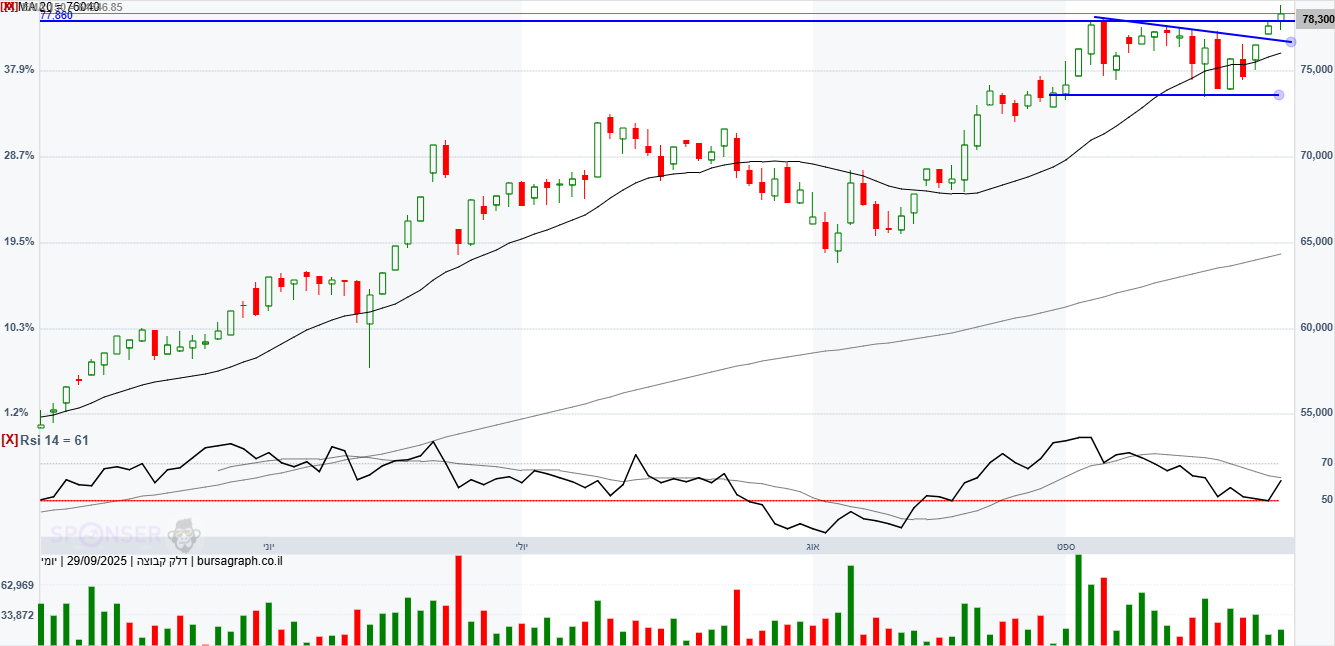Click the Rsi 14 = 61 label
Screen dimensions: 1335x646
[55, 440]
